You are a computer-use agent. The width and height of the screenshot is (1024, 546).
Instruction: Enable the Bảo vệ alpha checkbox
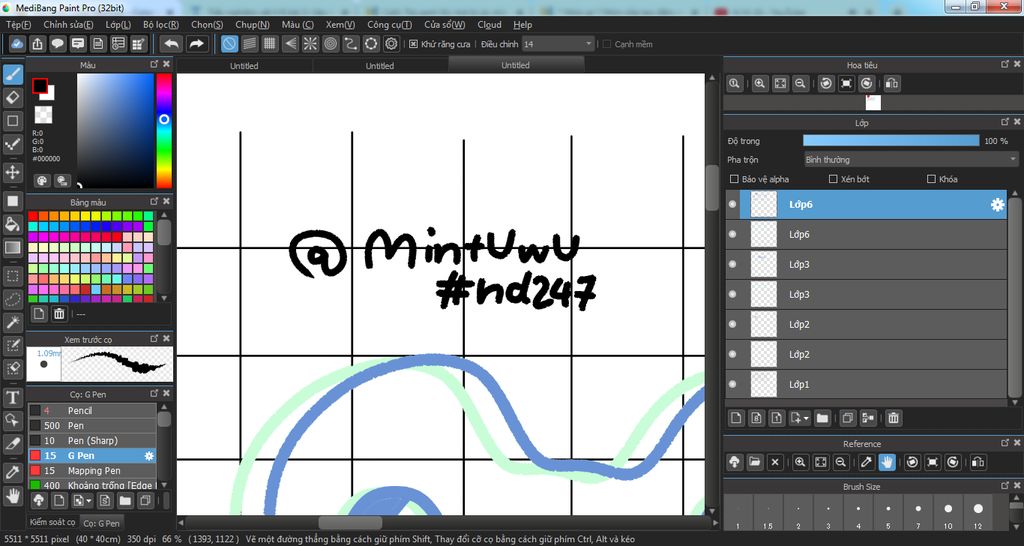pyautogui.click(x=734, y=179)
